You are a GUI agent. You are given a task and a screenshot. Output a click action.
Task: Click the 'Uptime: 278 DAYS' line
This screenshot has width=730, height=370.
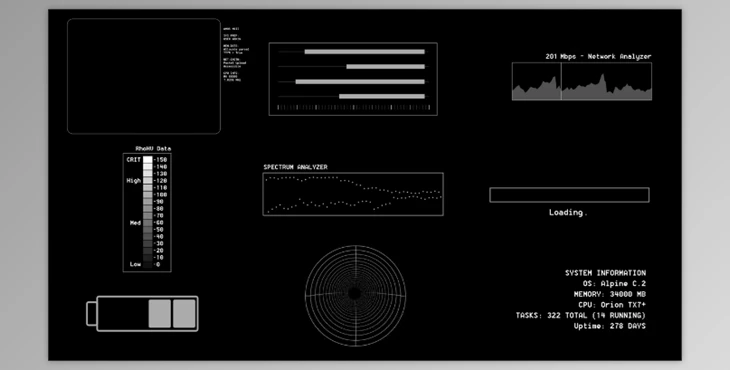[610, 326]
